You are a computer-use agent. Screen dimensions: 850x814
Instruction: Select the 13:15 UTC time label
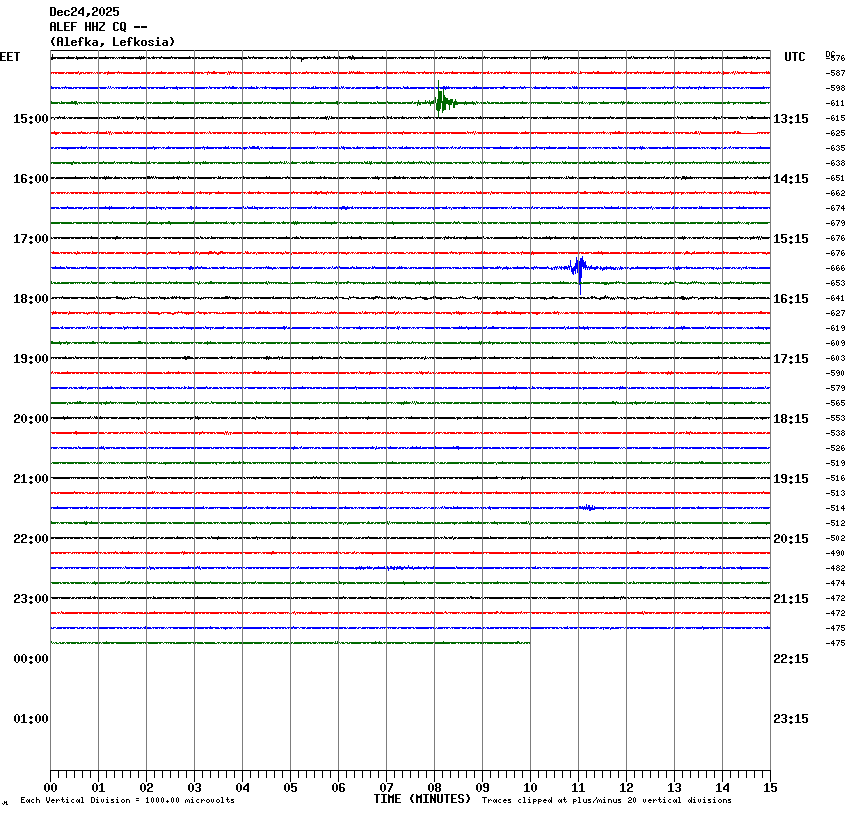point(790,119)
